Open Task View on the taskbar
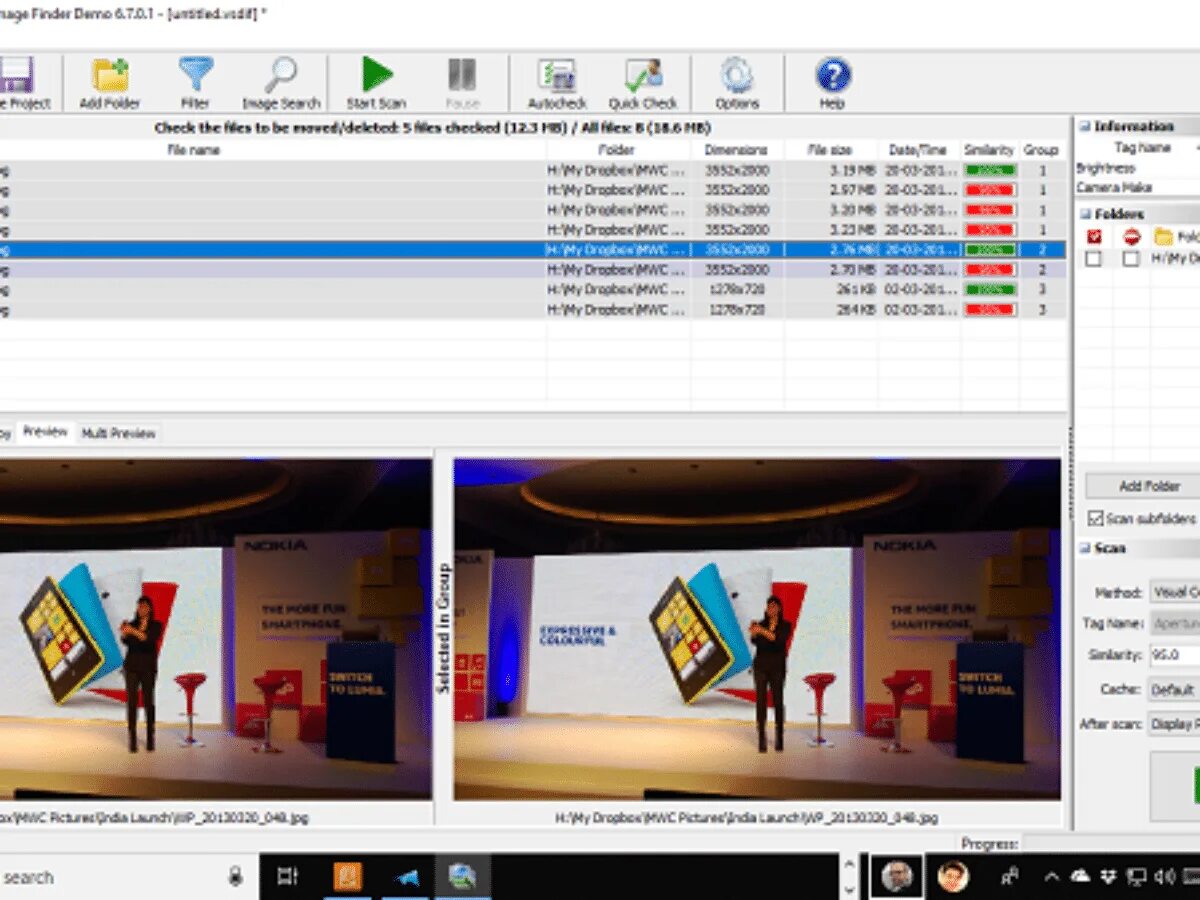 coord(287,877)
